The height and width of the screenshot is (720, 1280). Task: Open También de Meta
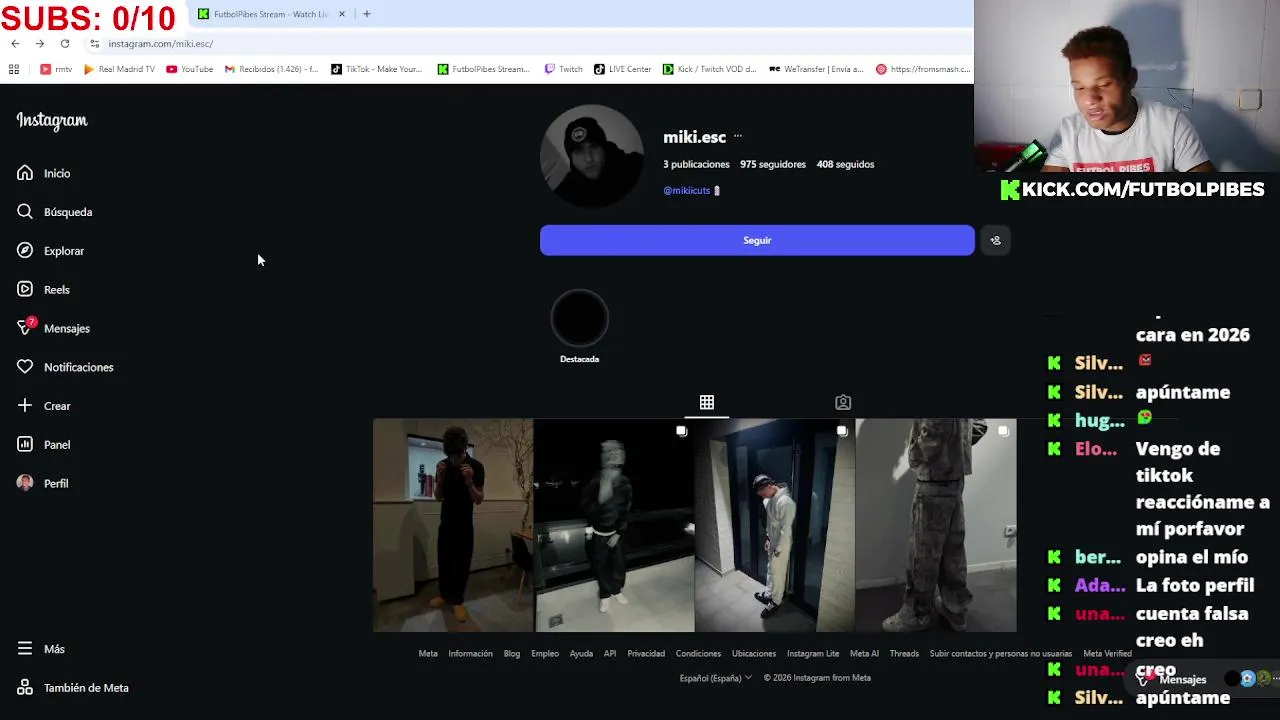73,688
